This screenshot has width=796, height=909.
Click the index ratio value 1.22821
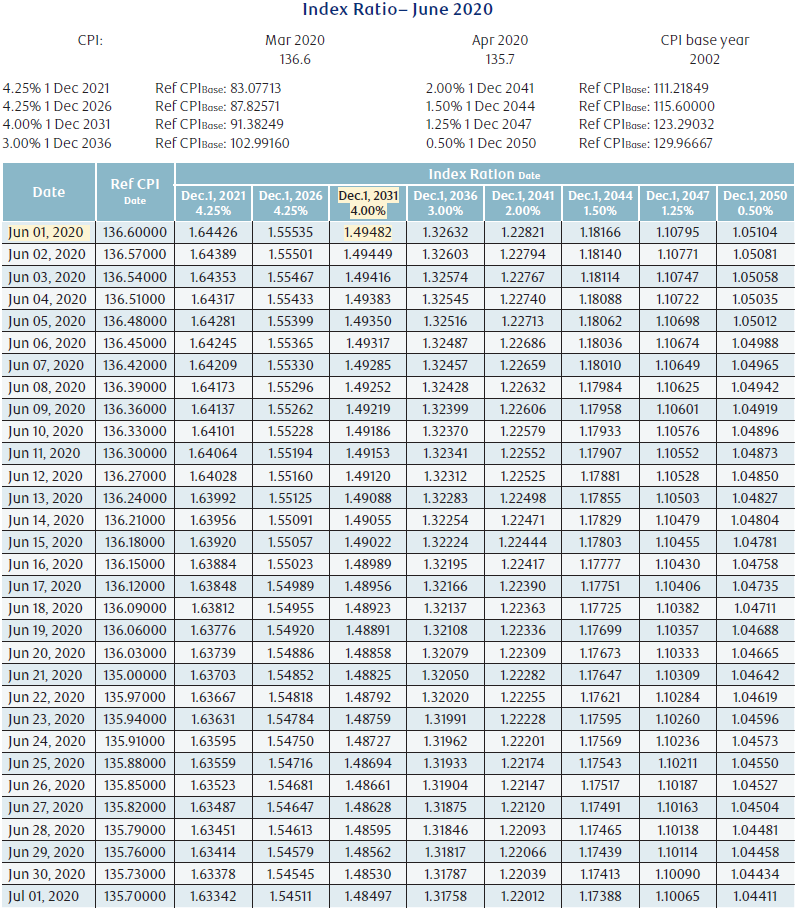[523, 232]
